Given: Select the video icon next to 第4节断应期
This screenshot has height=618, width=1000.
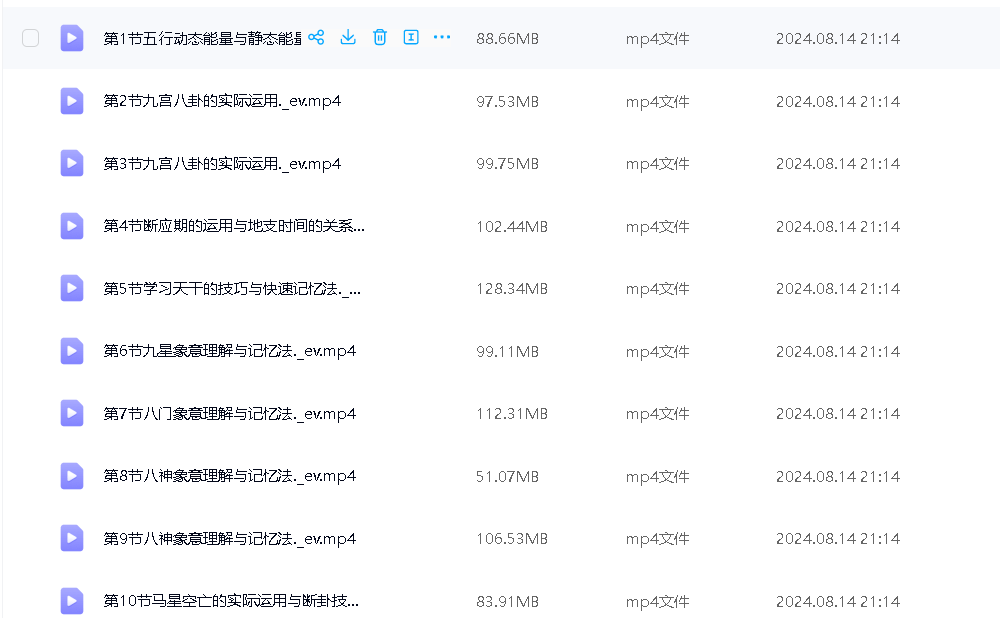Looking at the screenshot, I should tap(72, 226).
